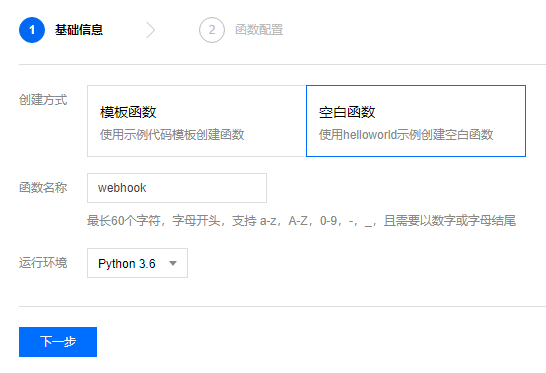Click the 下一步 button

click(58, 342)
